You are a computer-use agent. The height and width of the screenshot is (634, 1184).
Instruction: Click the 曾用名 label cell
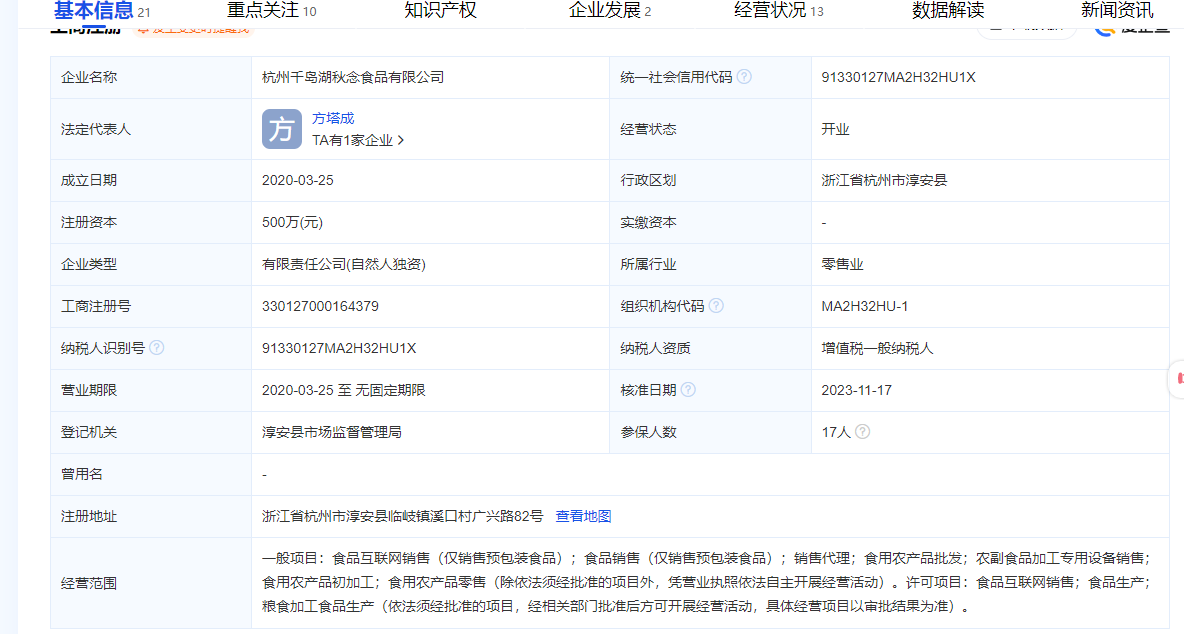[151, 474]
